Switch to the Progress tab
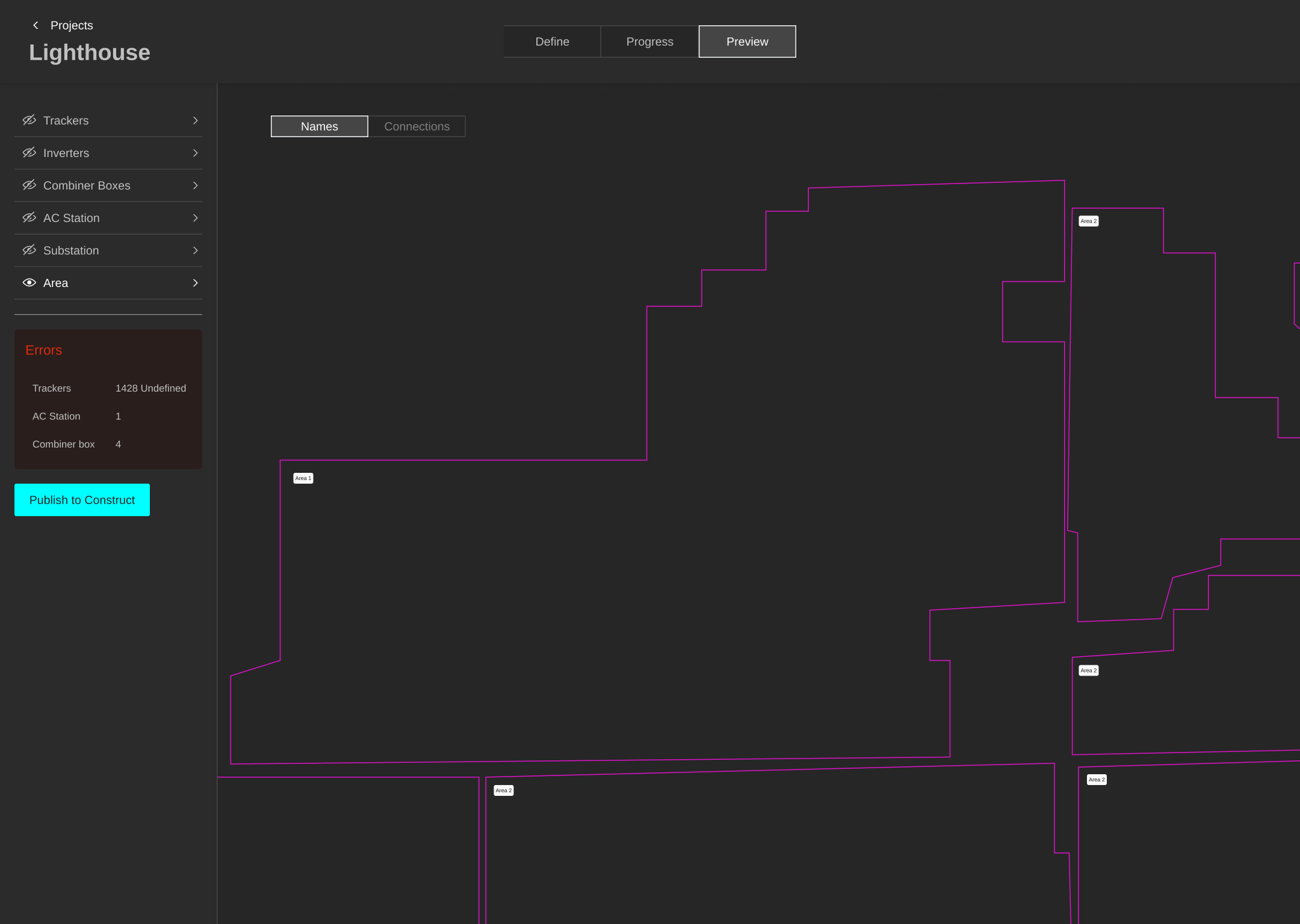Screen dimensions: 1300x924 pyautogui.click(x=649, y=42)
